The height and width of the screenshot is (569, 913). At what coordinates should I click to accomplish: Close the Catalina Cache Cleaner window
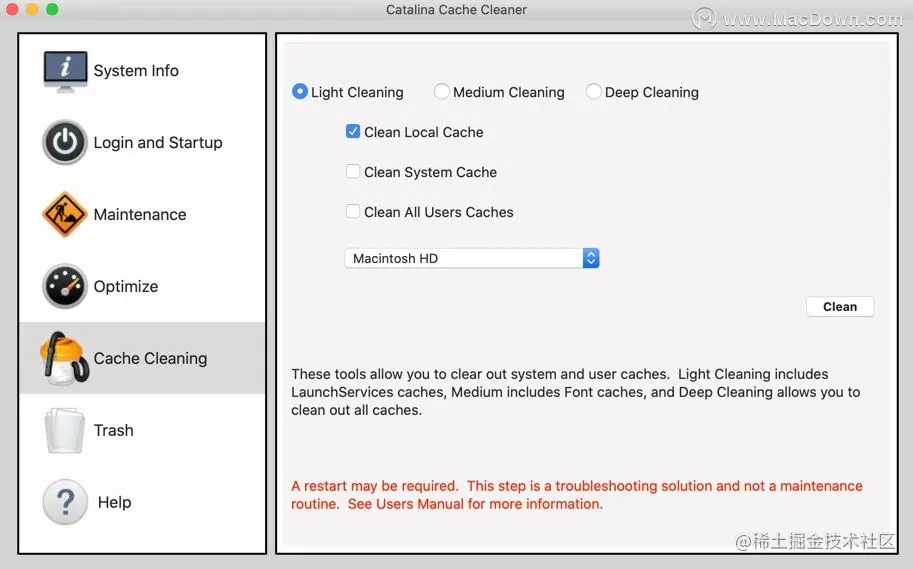point(11,9)
